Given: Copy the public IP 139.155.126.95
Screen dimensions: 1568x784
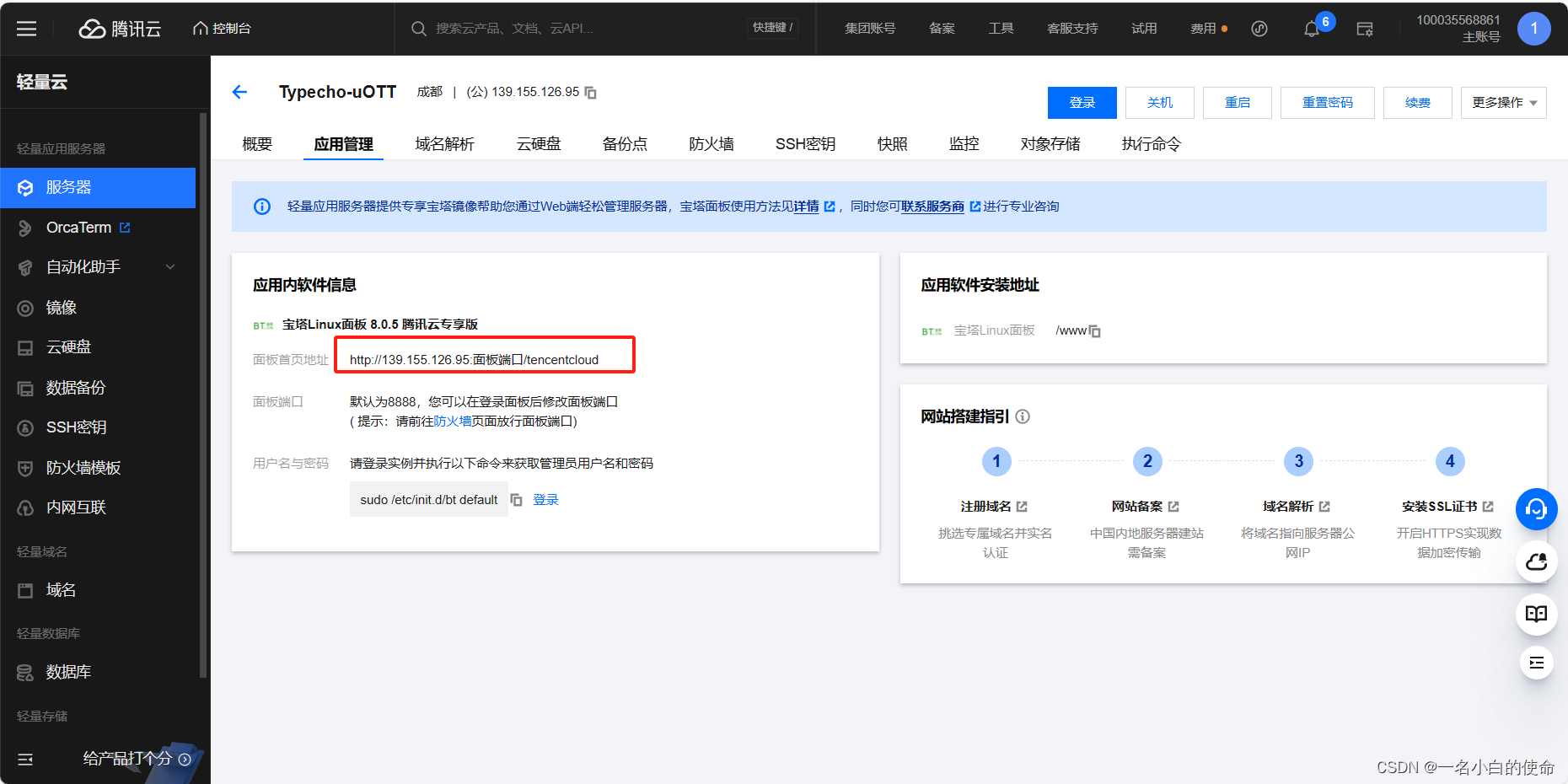Looking at the screenshot, I should tap(591, 93).
